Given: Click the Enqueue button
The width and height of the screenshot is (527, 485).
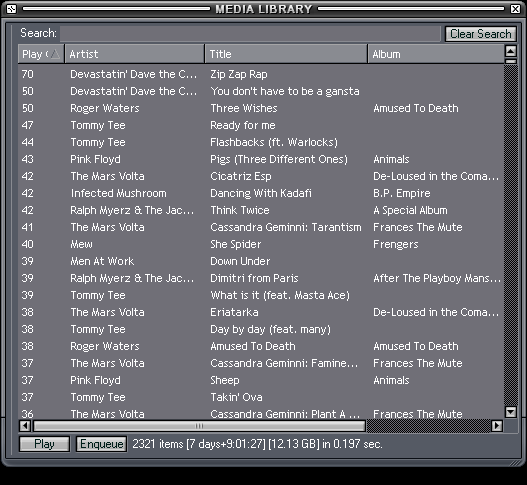Looking at the screenshot, I should coord(102,444).
